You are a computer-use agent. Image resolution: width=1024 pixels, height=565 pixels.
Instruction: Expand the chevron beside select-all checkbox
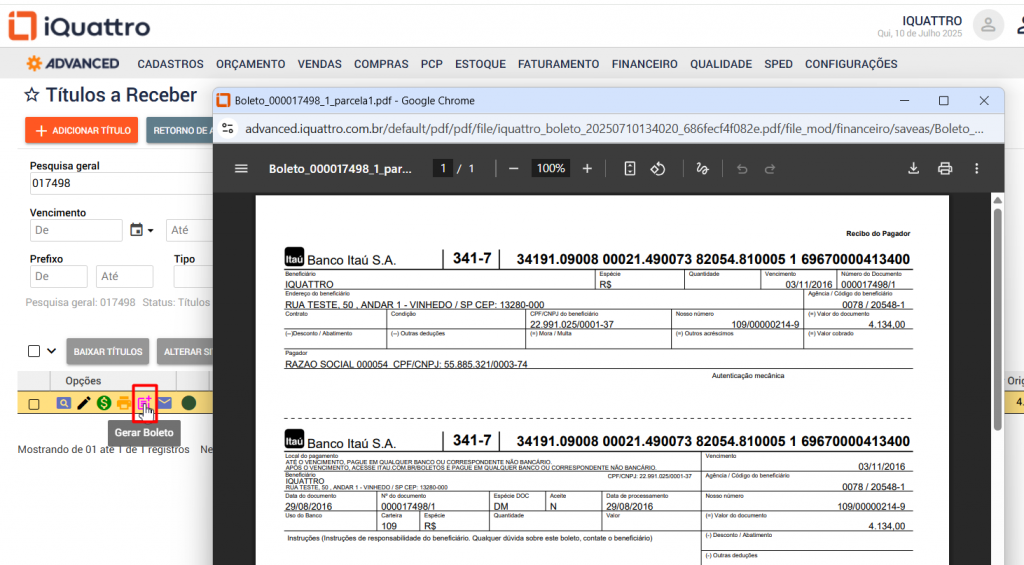tap(52, 351)
